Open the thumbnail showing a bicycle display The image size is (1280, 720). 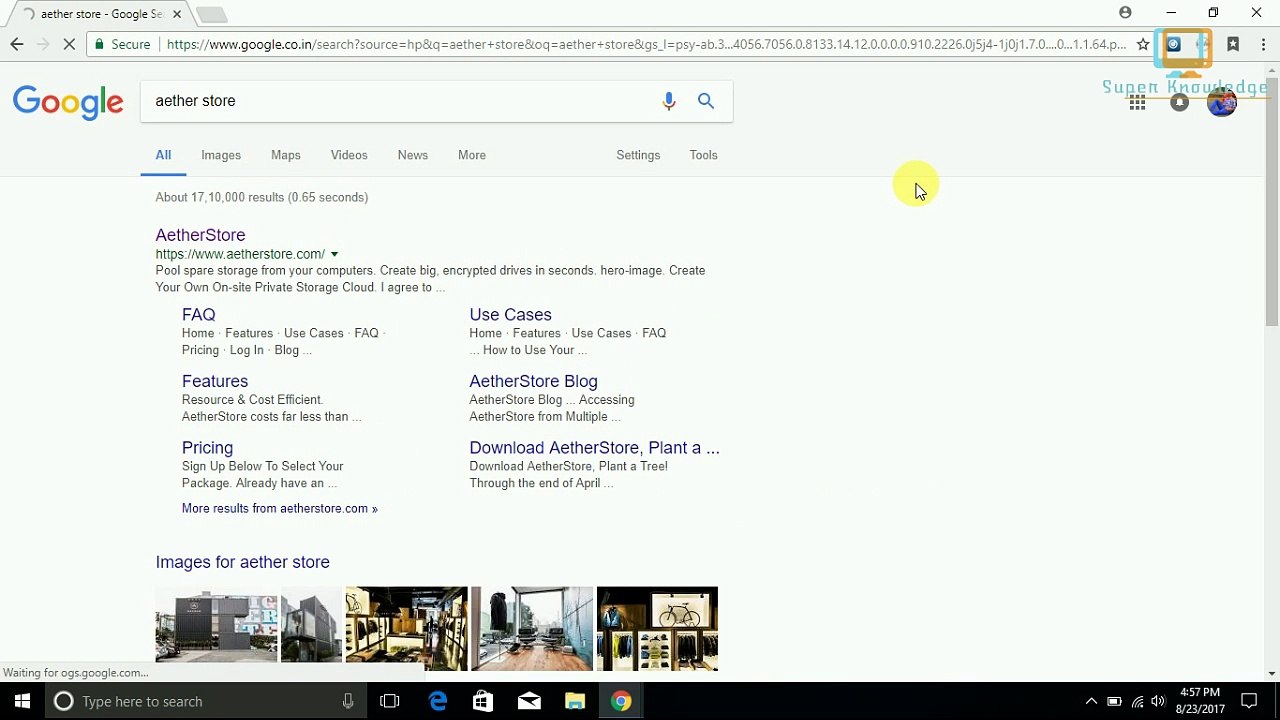(657, 629)
